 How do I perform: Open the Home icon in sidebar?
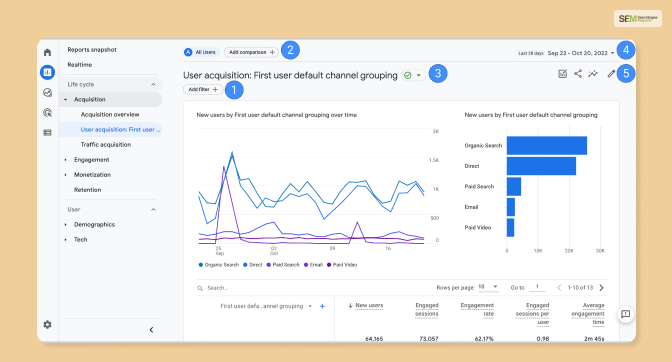(47, 52)
